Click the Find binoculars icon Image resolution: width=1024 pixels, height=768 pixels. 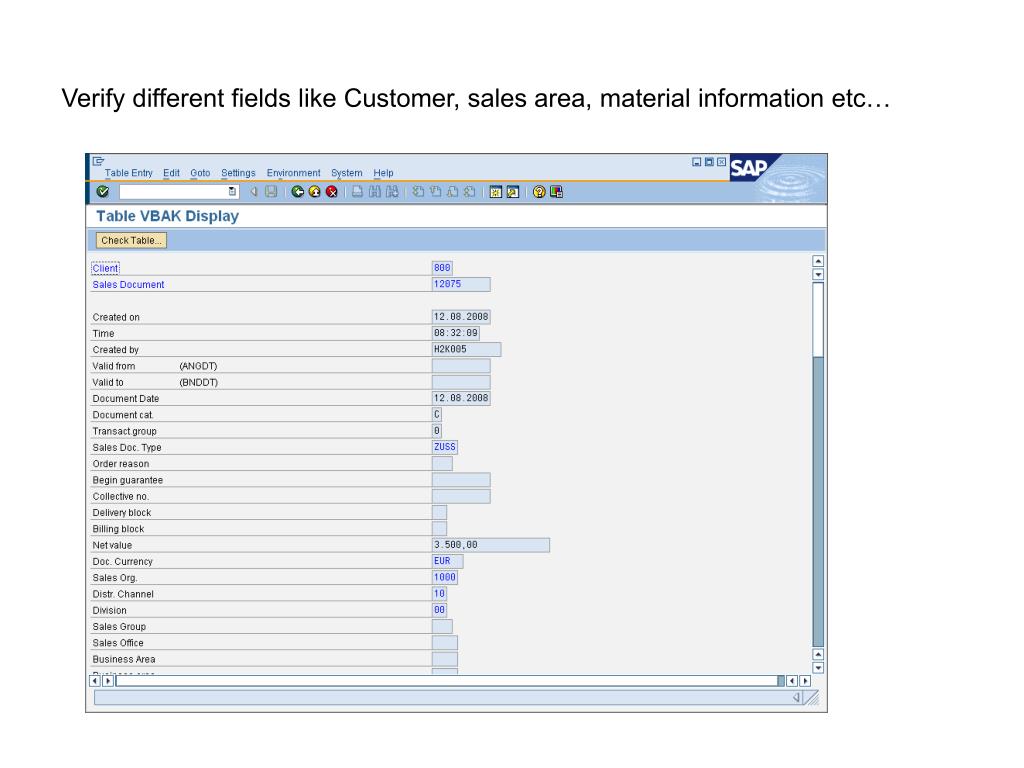point(375,191)
